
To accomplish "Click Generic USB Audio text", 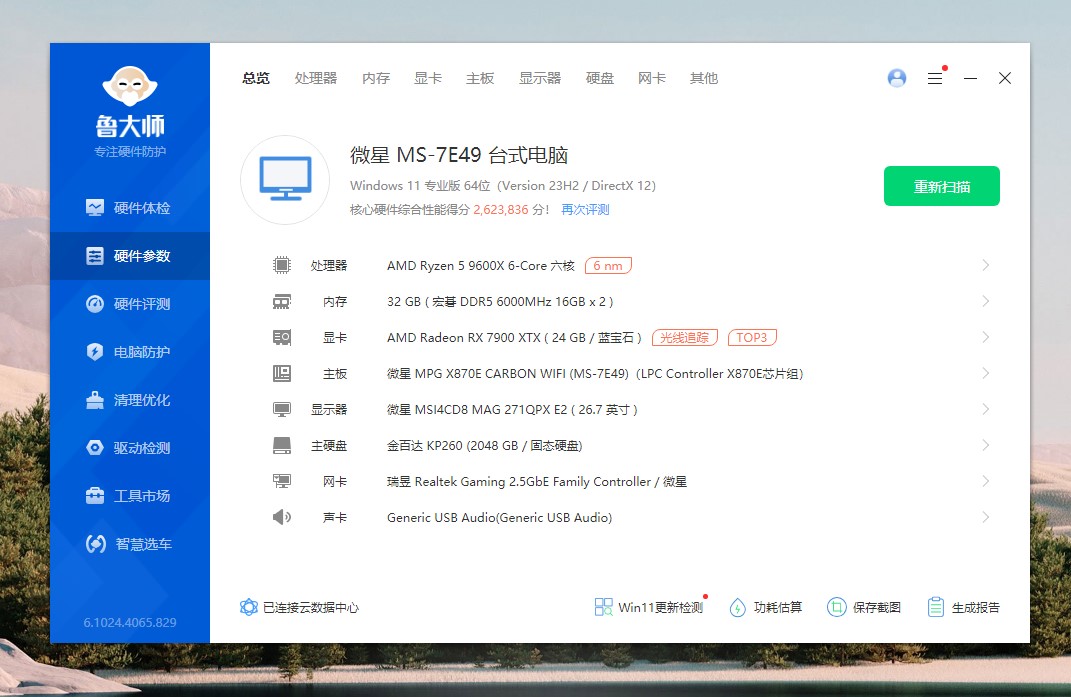I will click(x=499, y=518).
